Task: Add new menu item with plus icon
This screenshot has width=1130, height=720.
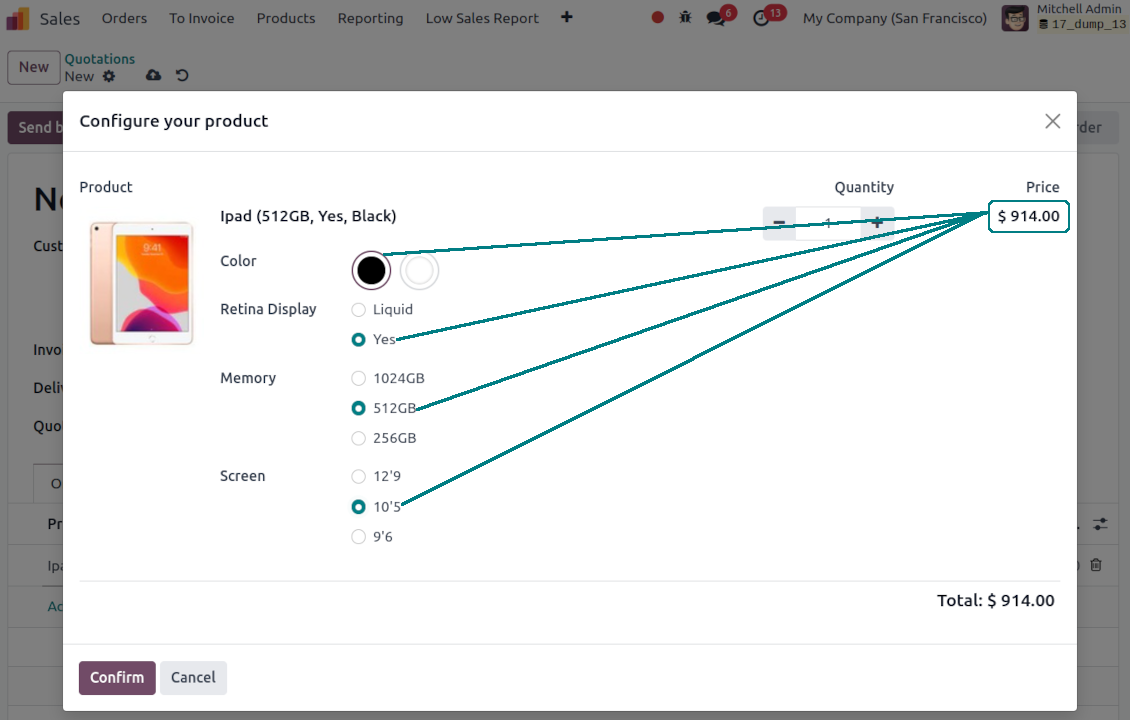Action: click(x=566, y=17)
